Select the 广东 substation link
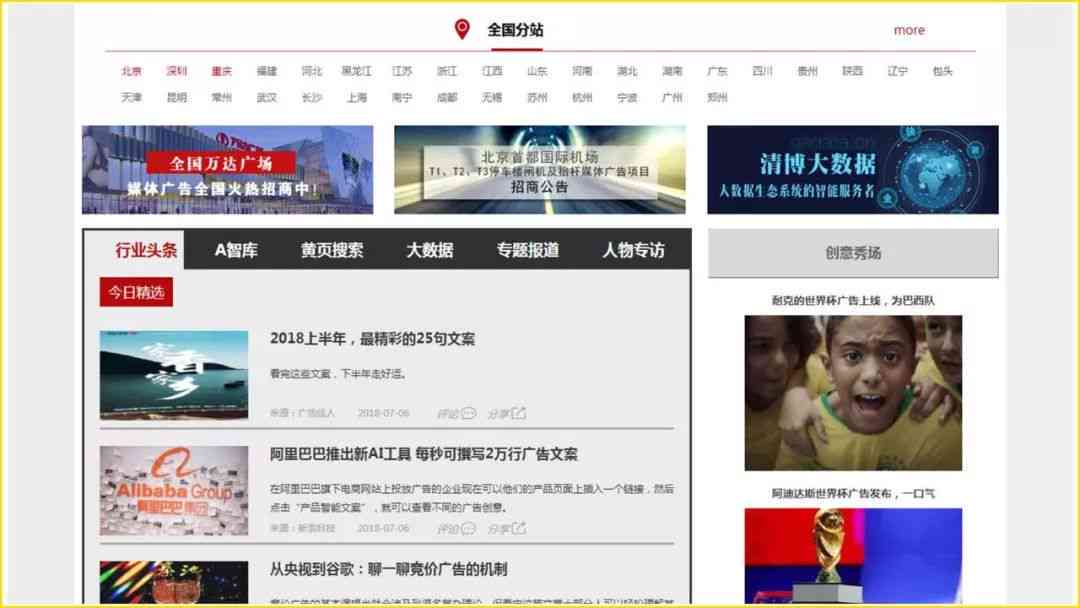The width and height of the screenshot is (1080, 608). [717, 71]
